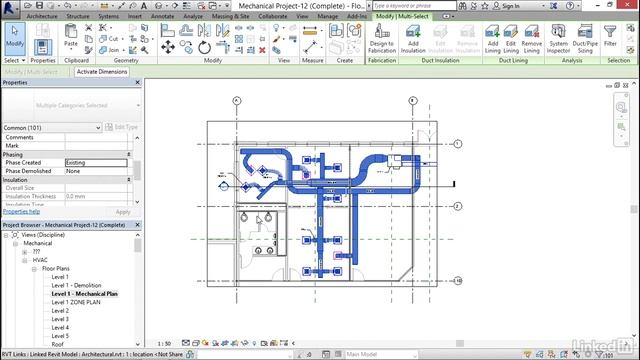Select the Trim/Extend to Corner tool
This screenshot has height=360, width=640.
click(x=223, y=47)
